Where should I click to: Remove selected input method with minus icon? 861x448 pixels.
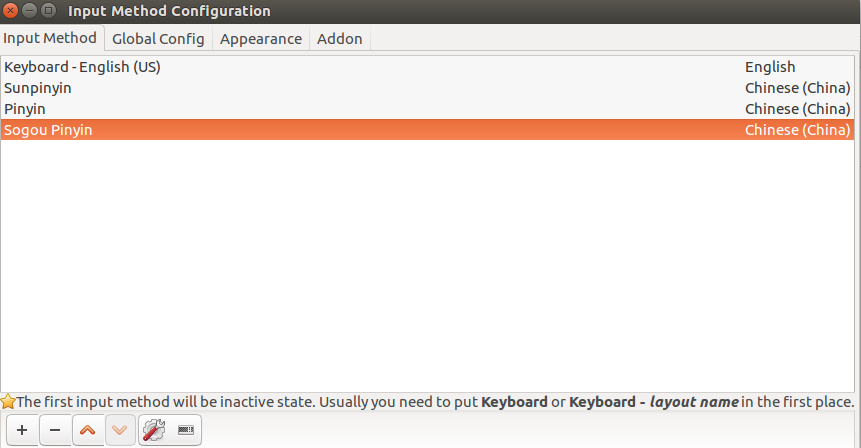pyautogui.click(x=55, y=430)
